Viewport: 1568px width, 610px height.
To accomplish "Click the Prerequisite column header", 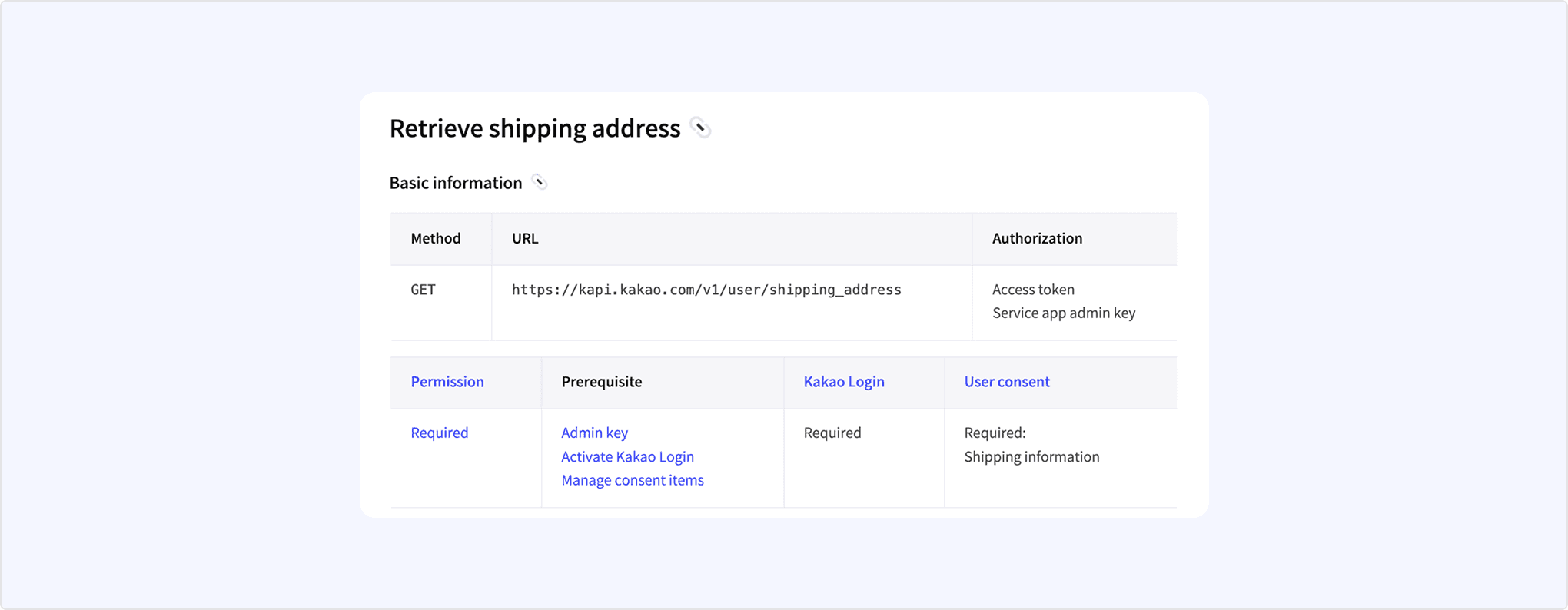I will tap(601, 382).
